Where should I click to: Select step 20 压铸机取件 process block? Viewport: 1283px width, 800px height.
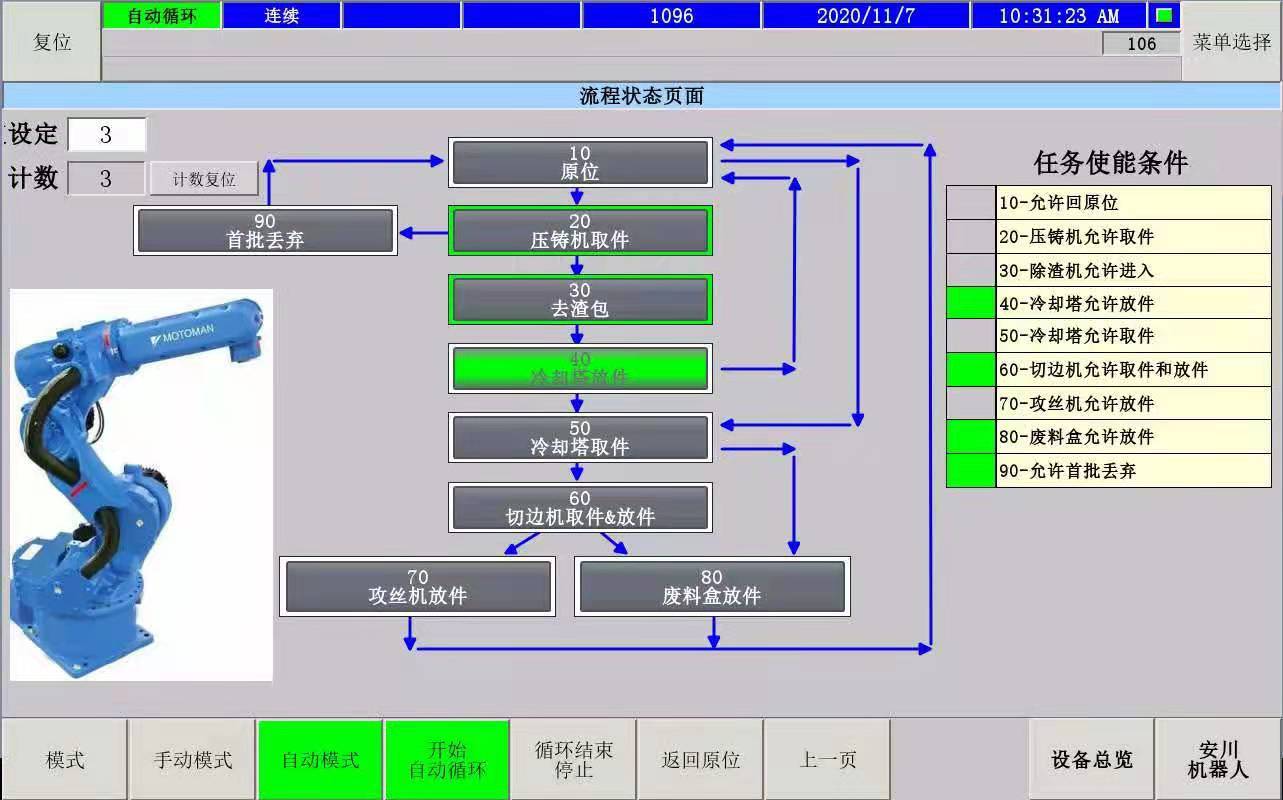(580, 231)
